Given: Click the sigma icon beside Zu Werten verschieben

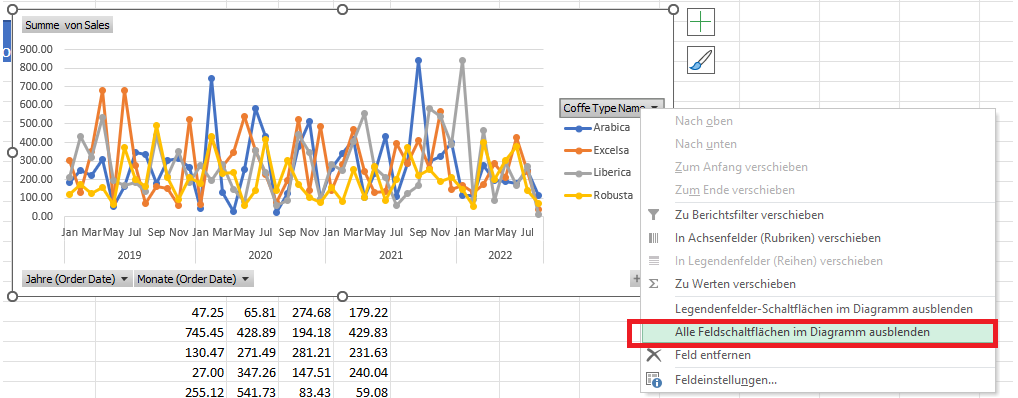Looking at the screenshot, I should 654,284.
